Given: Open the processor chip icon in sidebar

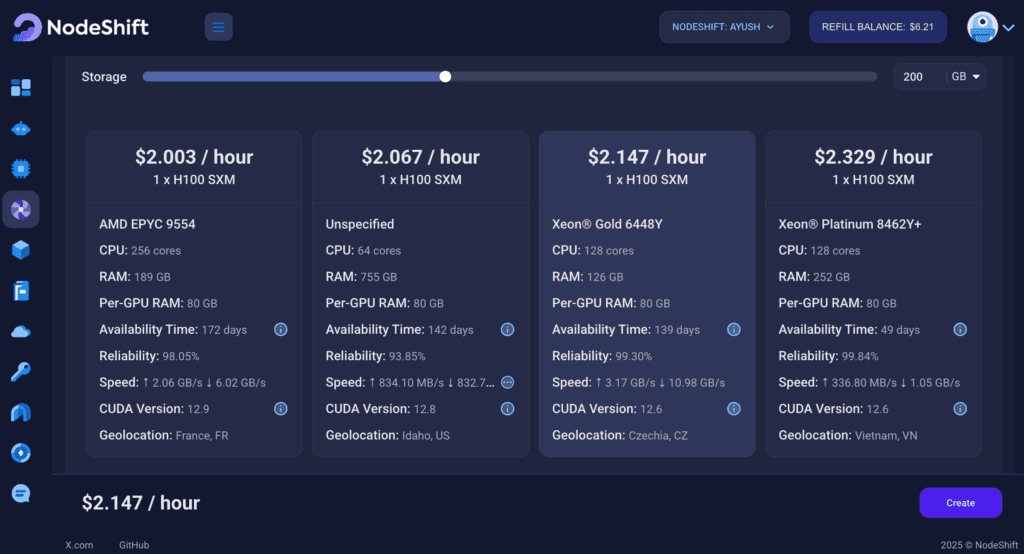Looking at the screenshot, I should (21, 169).
